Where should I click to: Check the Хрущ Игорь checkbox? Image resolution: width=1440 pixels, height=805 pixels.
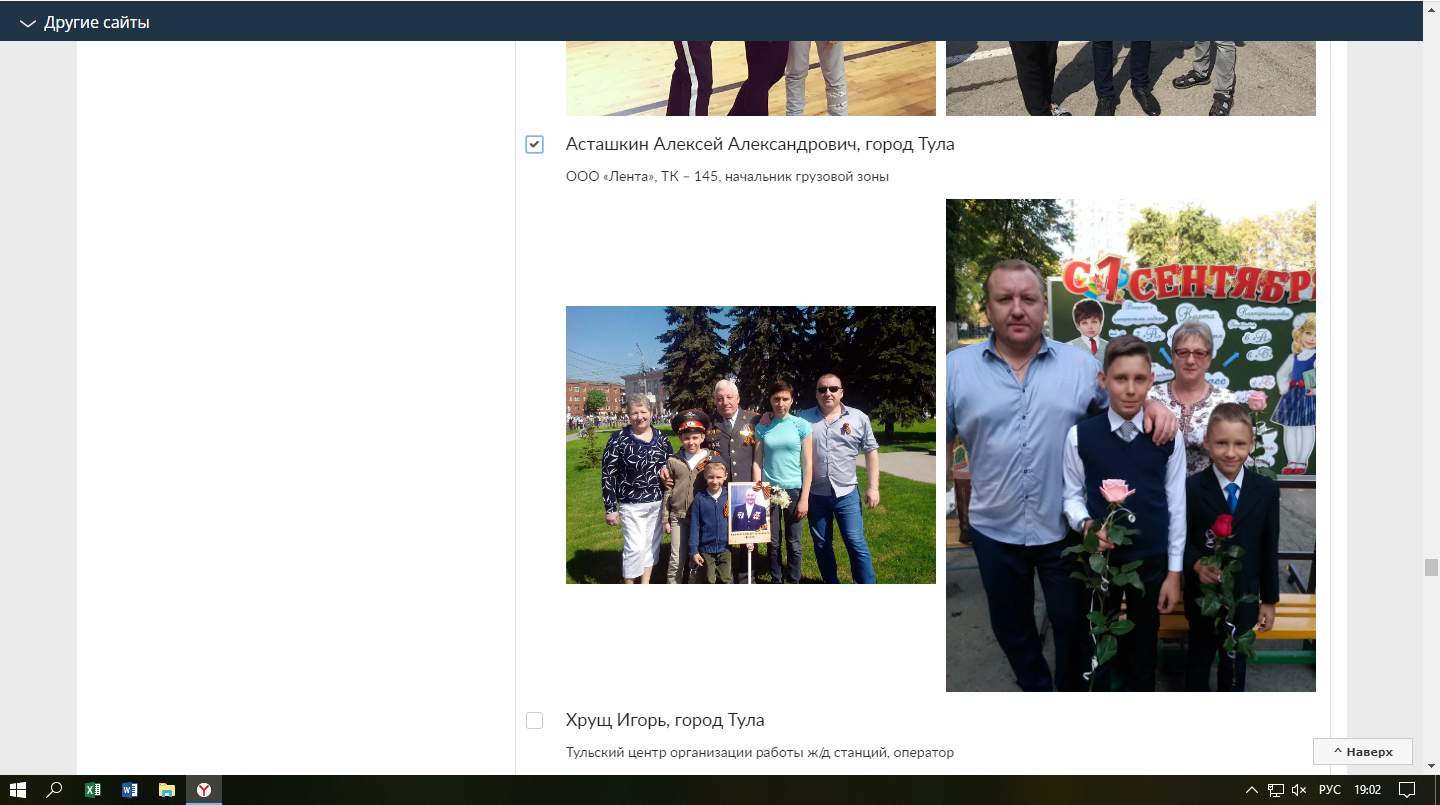click(x=534, y=721)
